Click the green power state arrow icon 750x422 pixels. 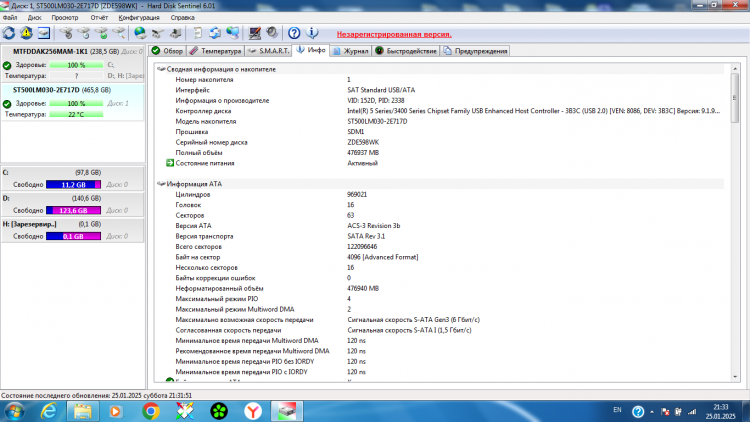point(170,163)
